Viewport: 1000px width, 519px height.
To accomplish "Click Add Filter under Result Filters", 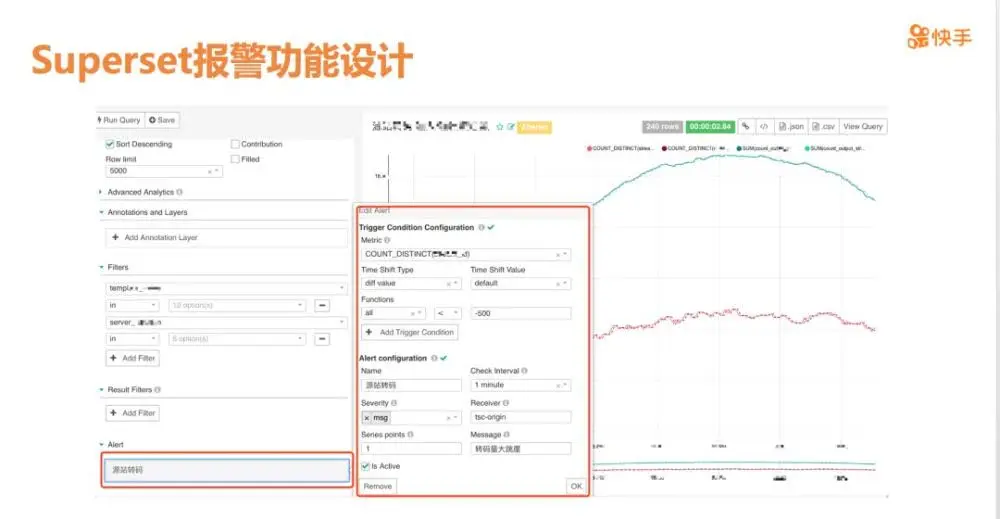I will pos(133,413).
